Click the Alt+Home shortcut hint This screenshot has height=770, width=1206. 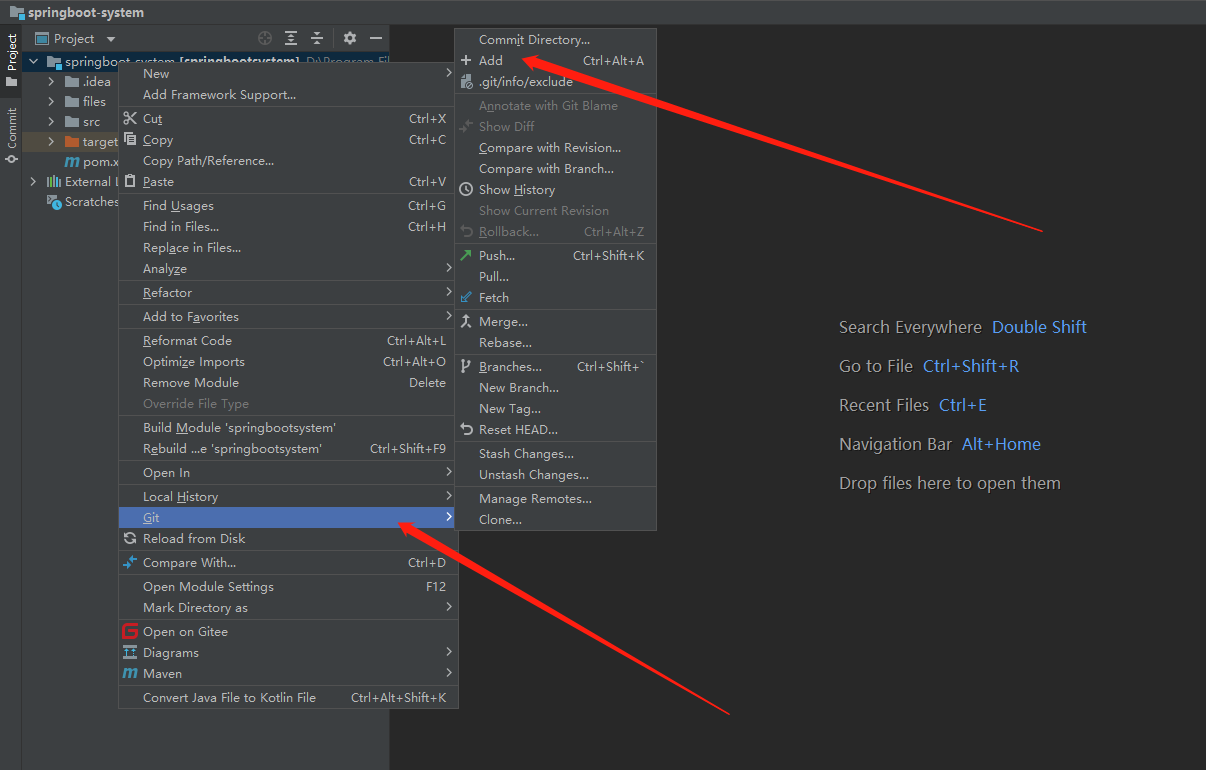[x=1001, y=444]
